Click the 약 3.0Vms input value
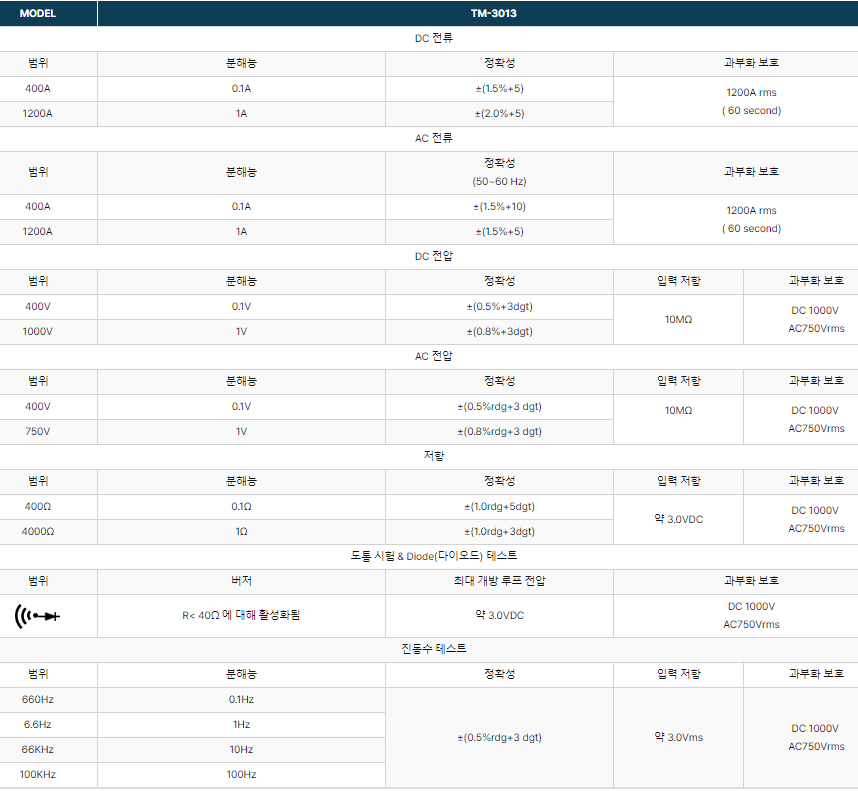This screenshot has height=791, width=858. tap(678, 737)
